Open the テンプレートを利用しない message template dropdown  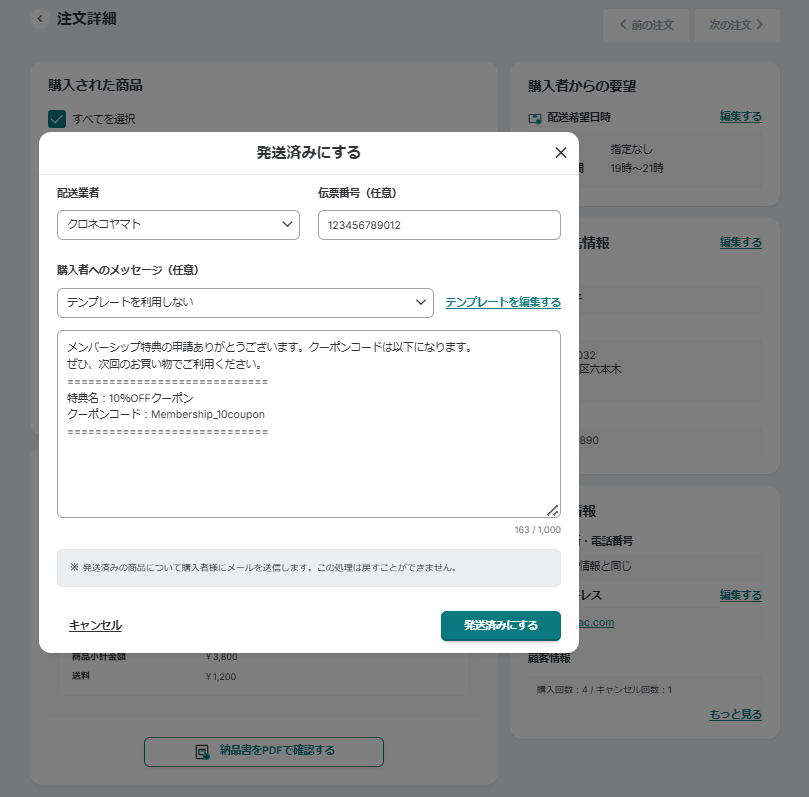[x=245, y=303]
